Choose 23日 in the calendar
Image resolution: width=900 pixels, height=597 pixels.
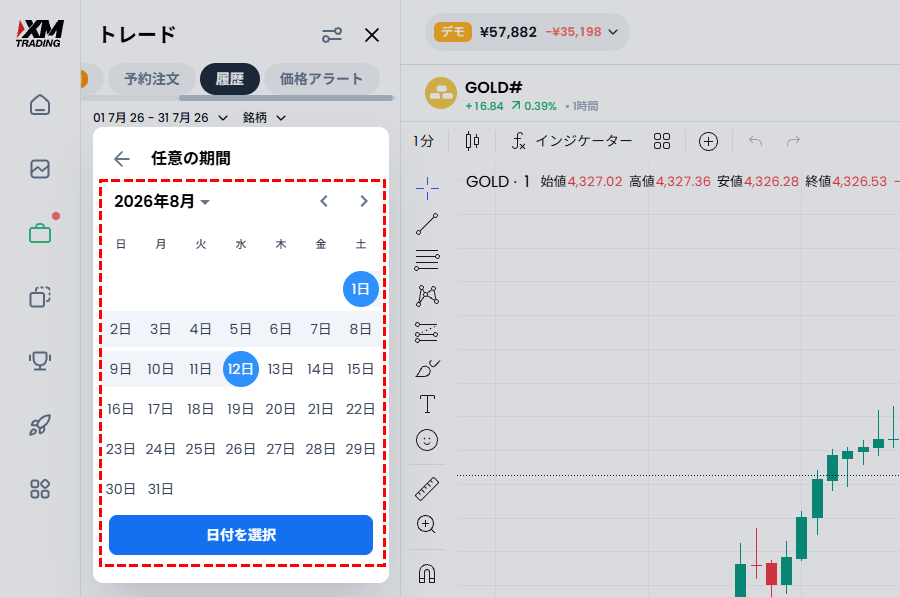pyautogui.click(x=121, y=449)
